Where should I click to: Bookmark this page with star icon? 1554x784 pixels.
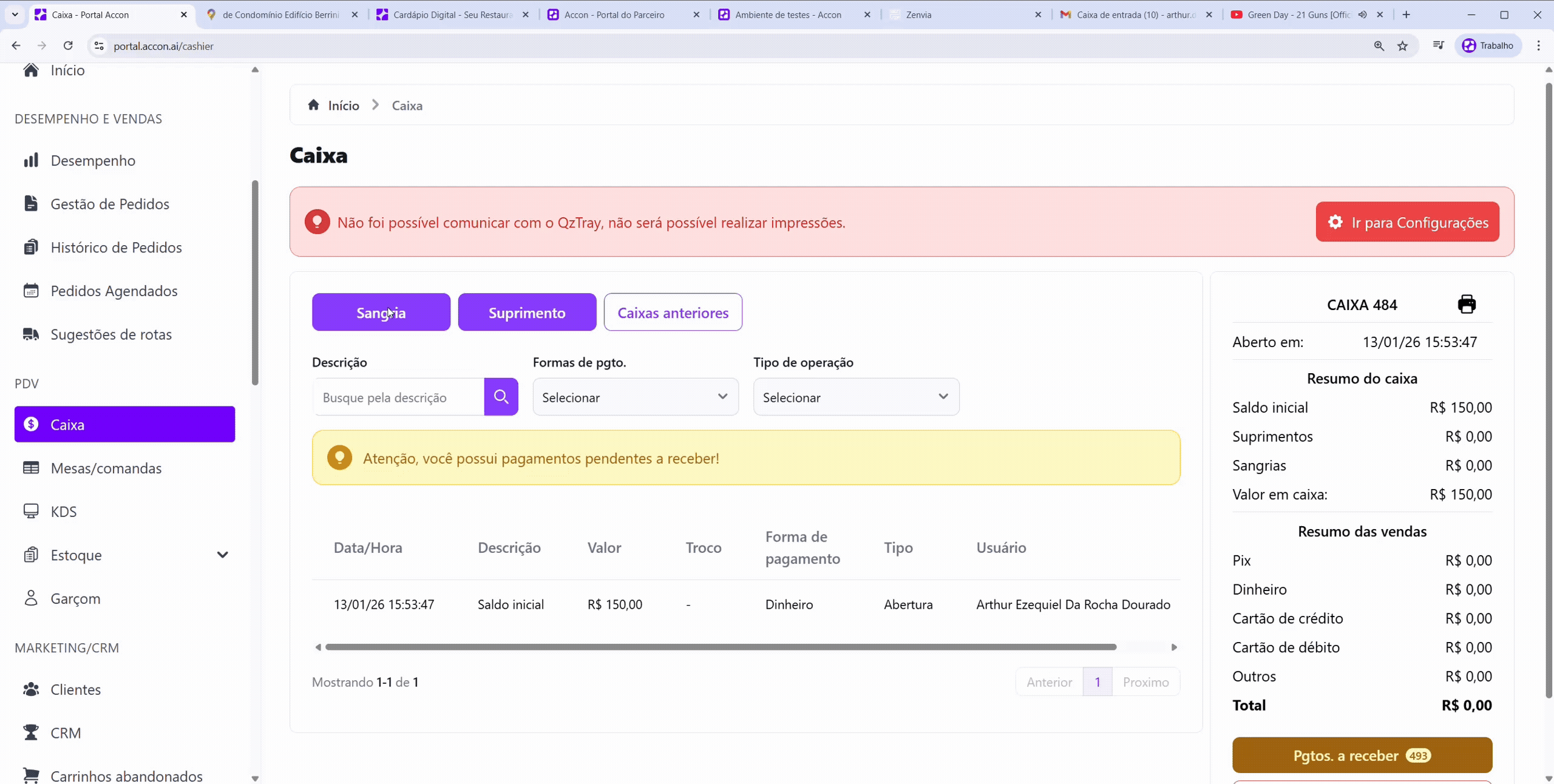click(x=1402, y=46)
